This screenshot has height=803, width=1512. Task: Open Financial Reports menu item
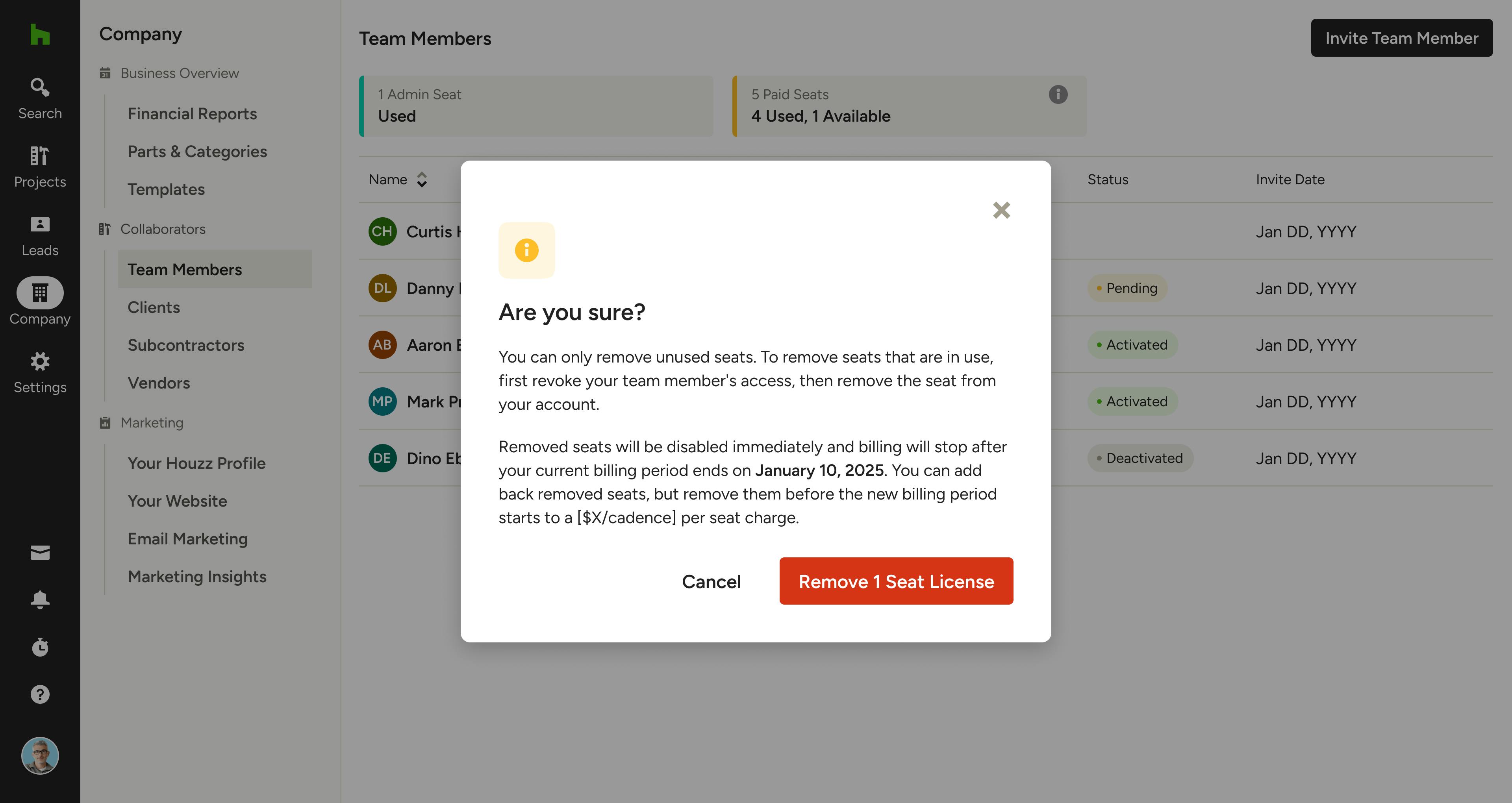click(x=192, y=114)
